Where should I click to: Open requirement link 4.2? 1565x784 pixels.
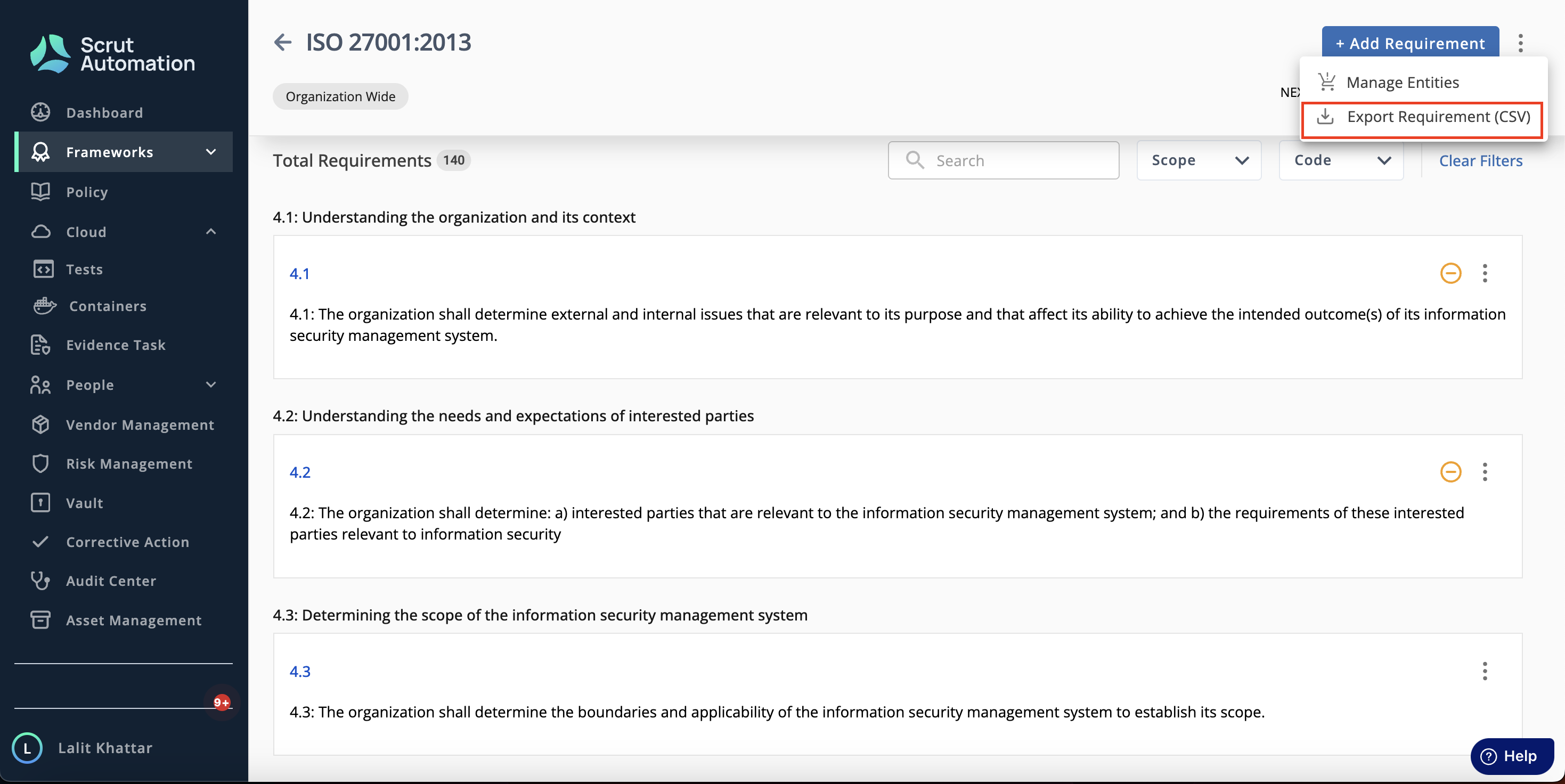click(x=299, y=472)
